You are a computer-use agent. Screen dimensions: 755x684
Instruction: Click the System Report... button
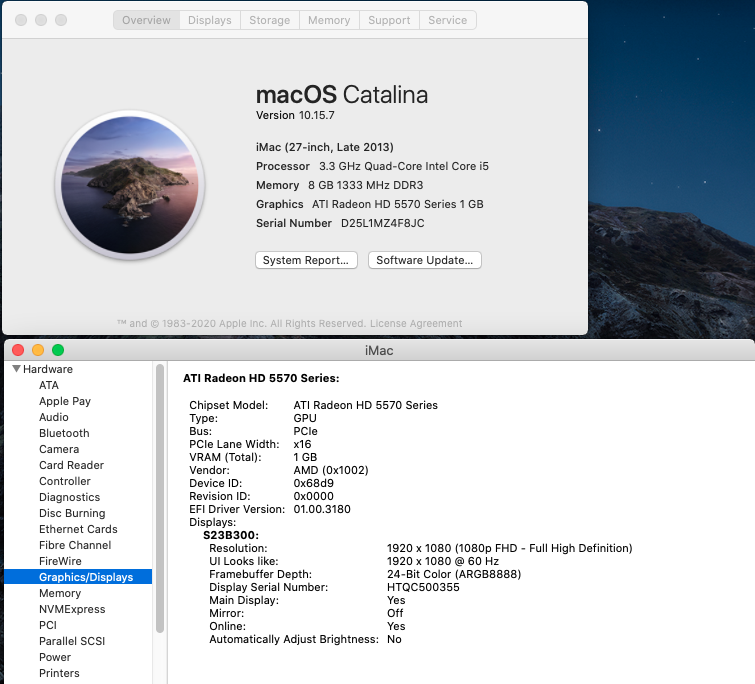[x=306, y=260]
